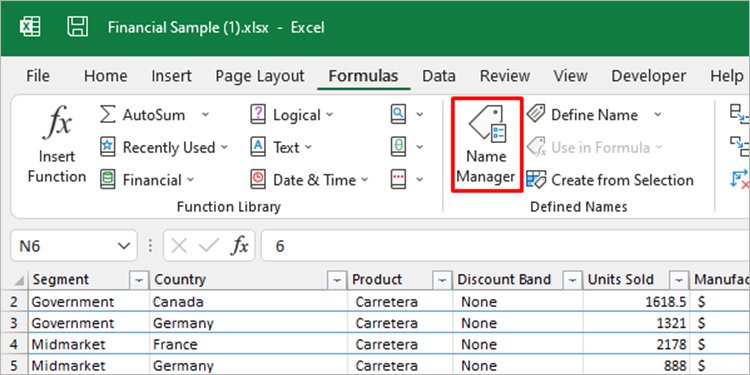Open the Date & Time functions menu
The width and height of the screenshot is (750, 375).
point(310,180)
